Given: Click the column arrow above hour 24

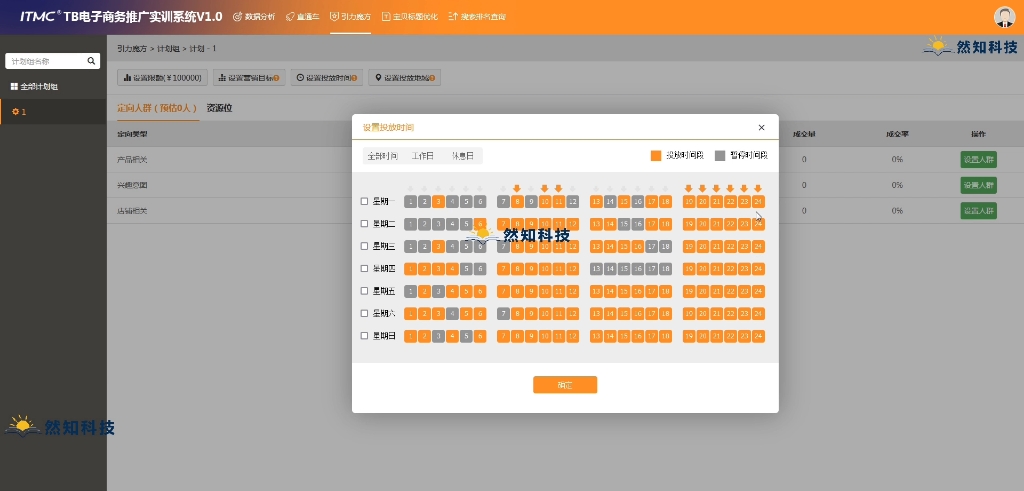Looking at the screenshot, I should (758, 188).
